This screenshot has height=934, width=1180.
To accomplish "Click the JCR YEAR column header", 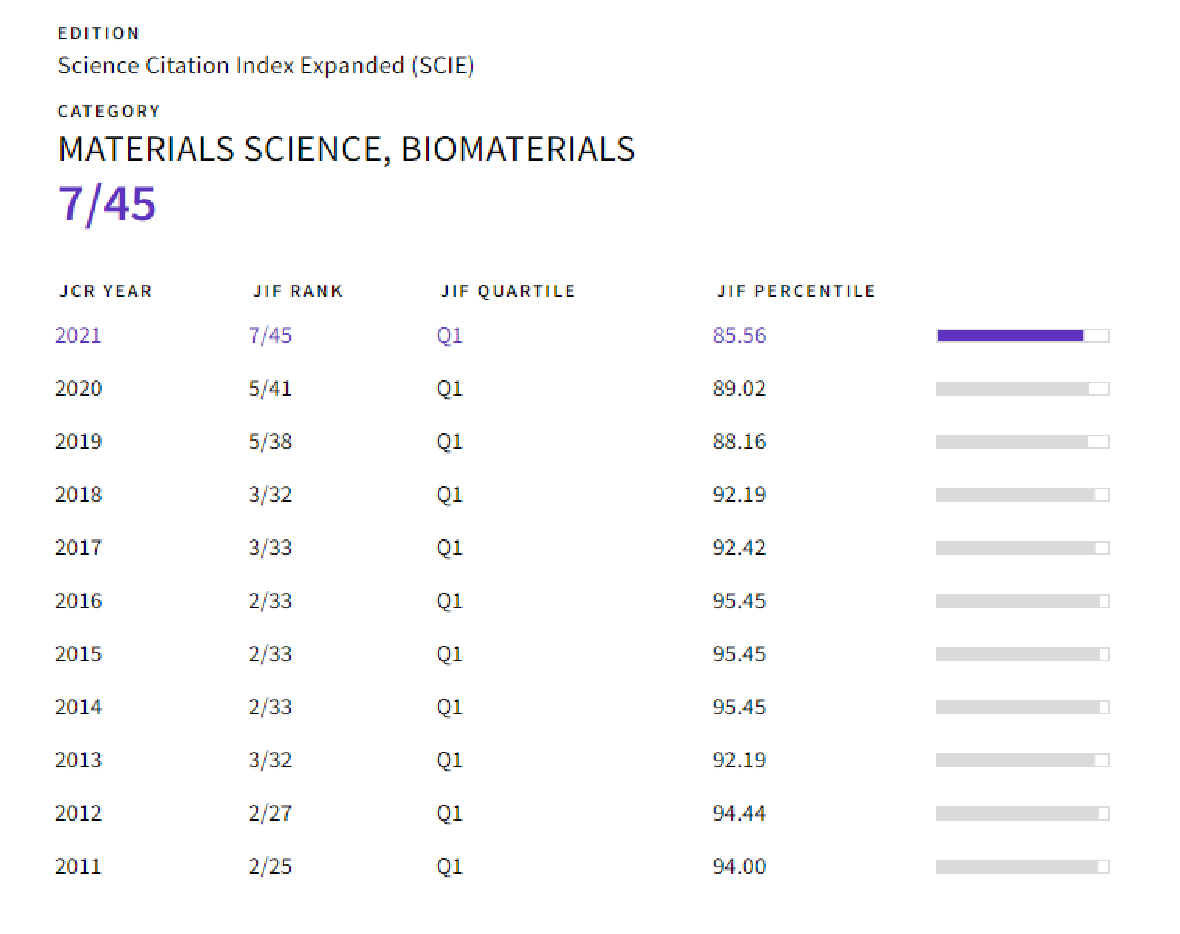I will tap(105, 292).
